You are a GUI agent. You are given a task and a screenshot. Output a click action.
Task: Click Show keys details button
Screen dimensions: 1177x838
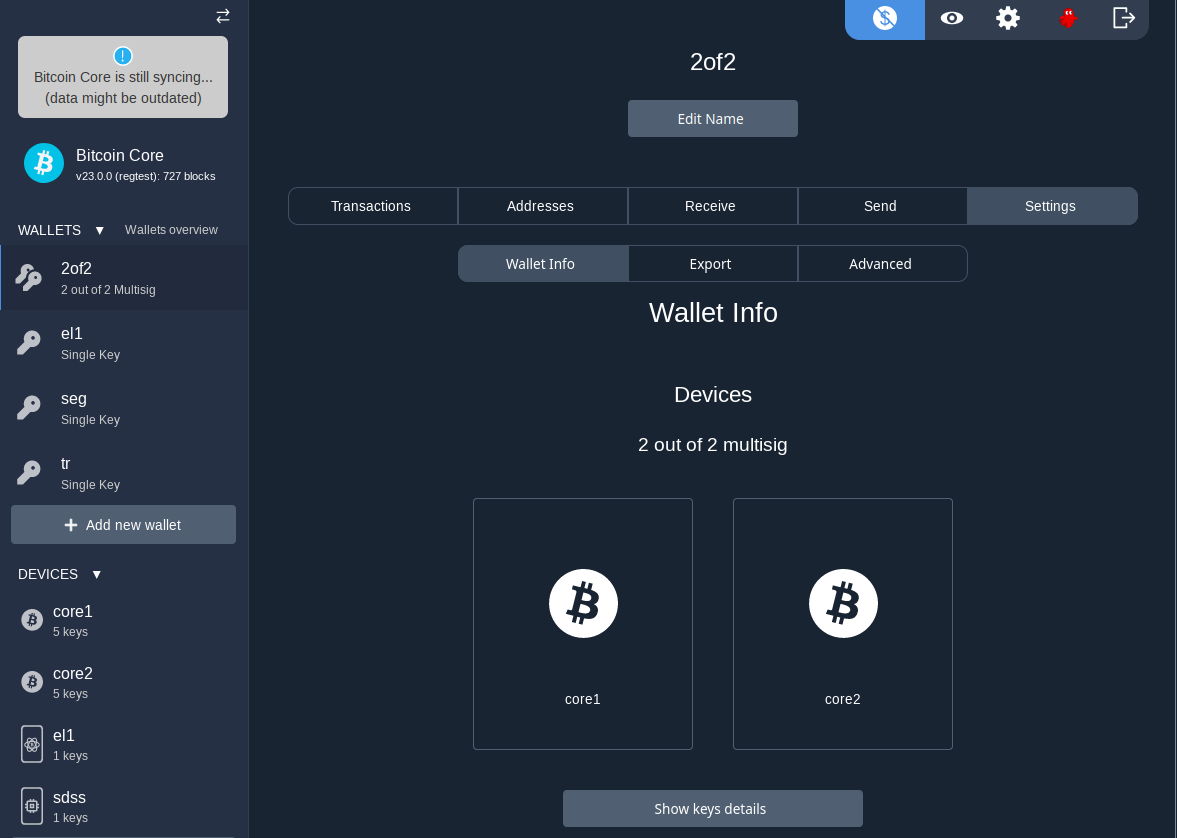712,809
